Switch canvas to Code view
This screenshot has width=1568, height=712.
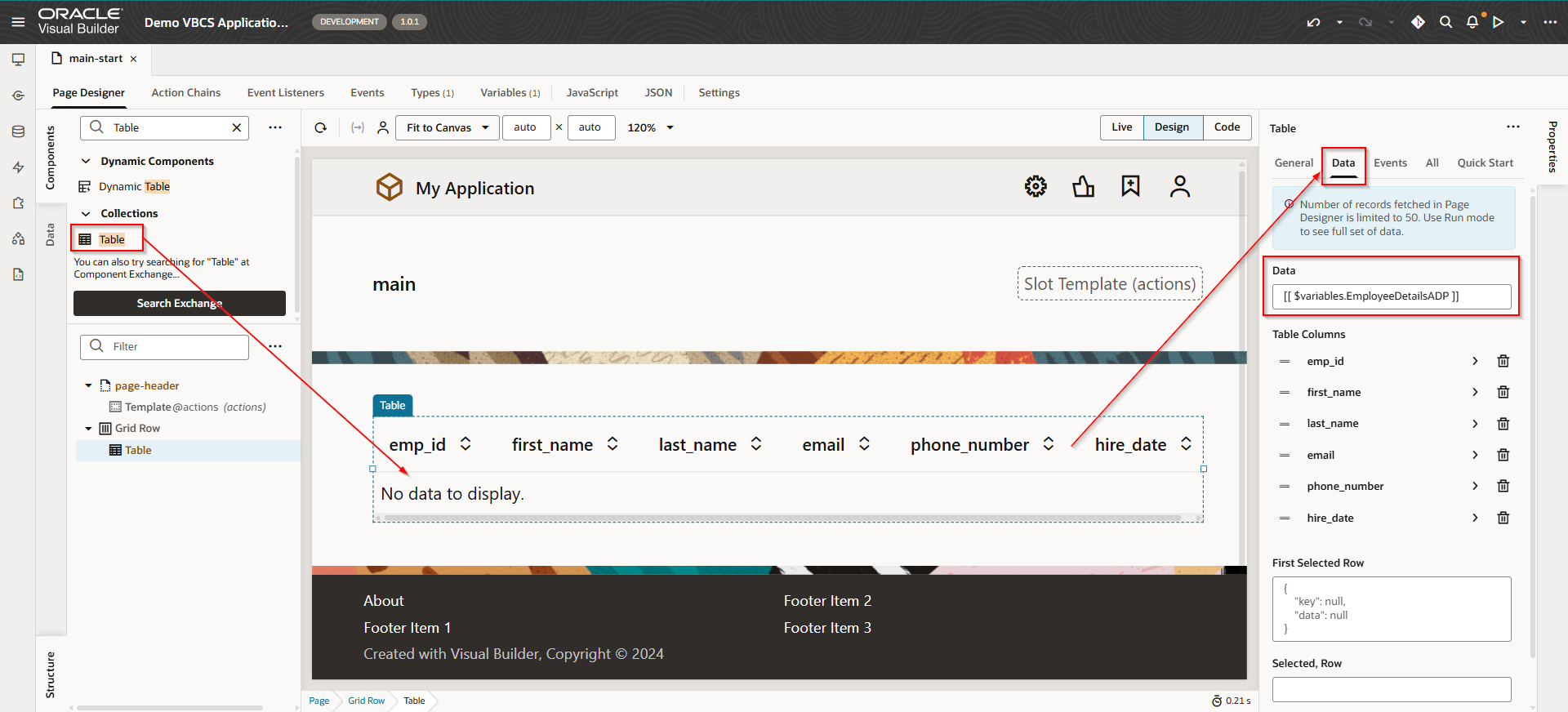[x=1227, y=127]
